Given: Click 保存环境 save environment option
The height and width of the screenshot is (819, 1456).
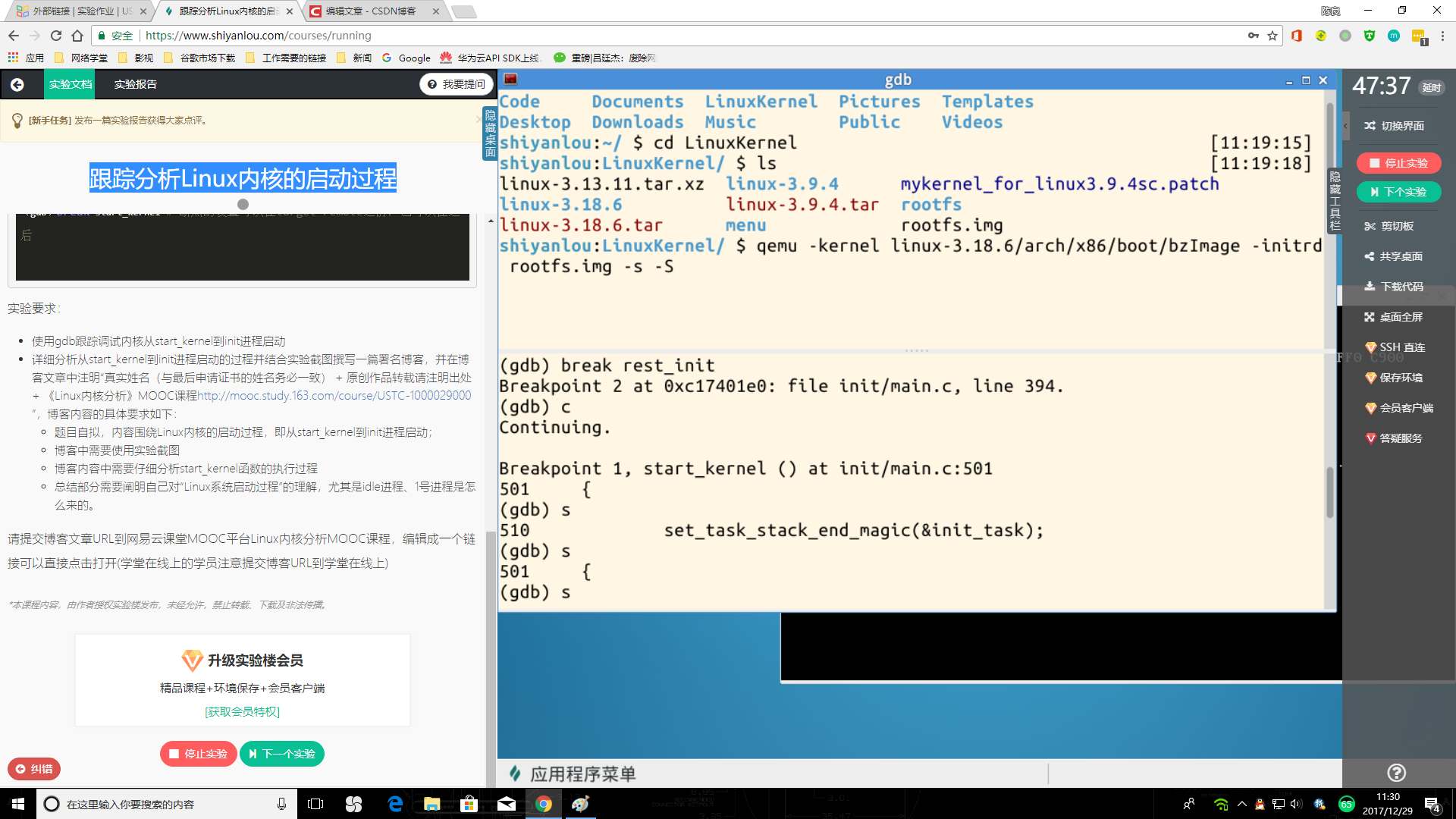Looking at the screenshot, I should click(1394, 378).
